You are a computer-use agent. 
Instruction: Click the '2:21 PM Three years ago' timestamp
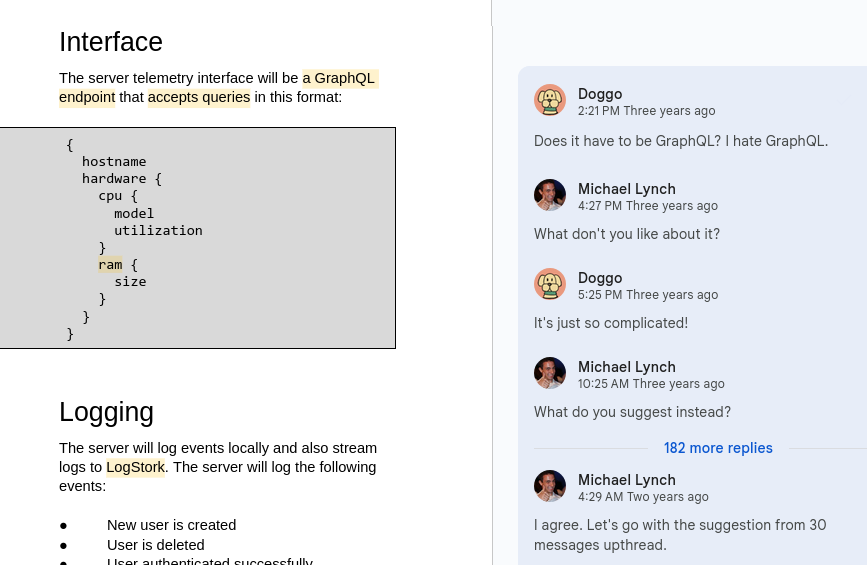coord(646,111)
